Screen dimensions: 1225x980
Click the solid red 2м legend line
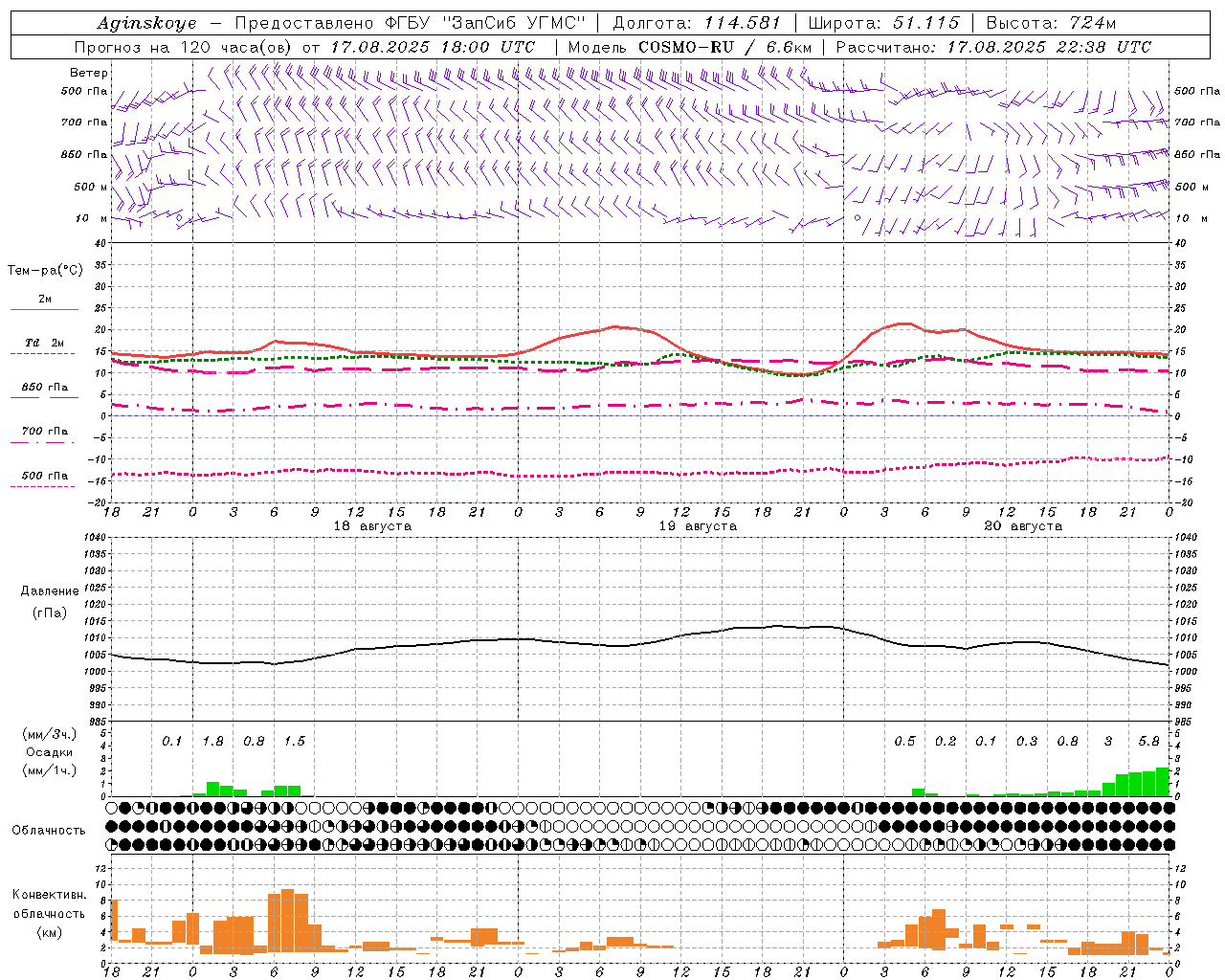tap(44, 309)
